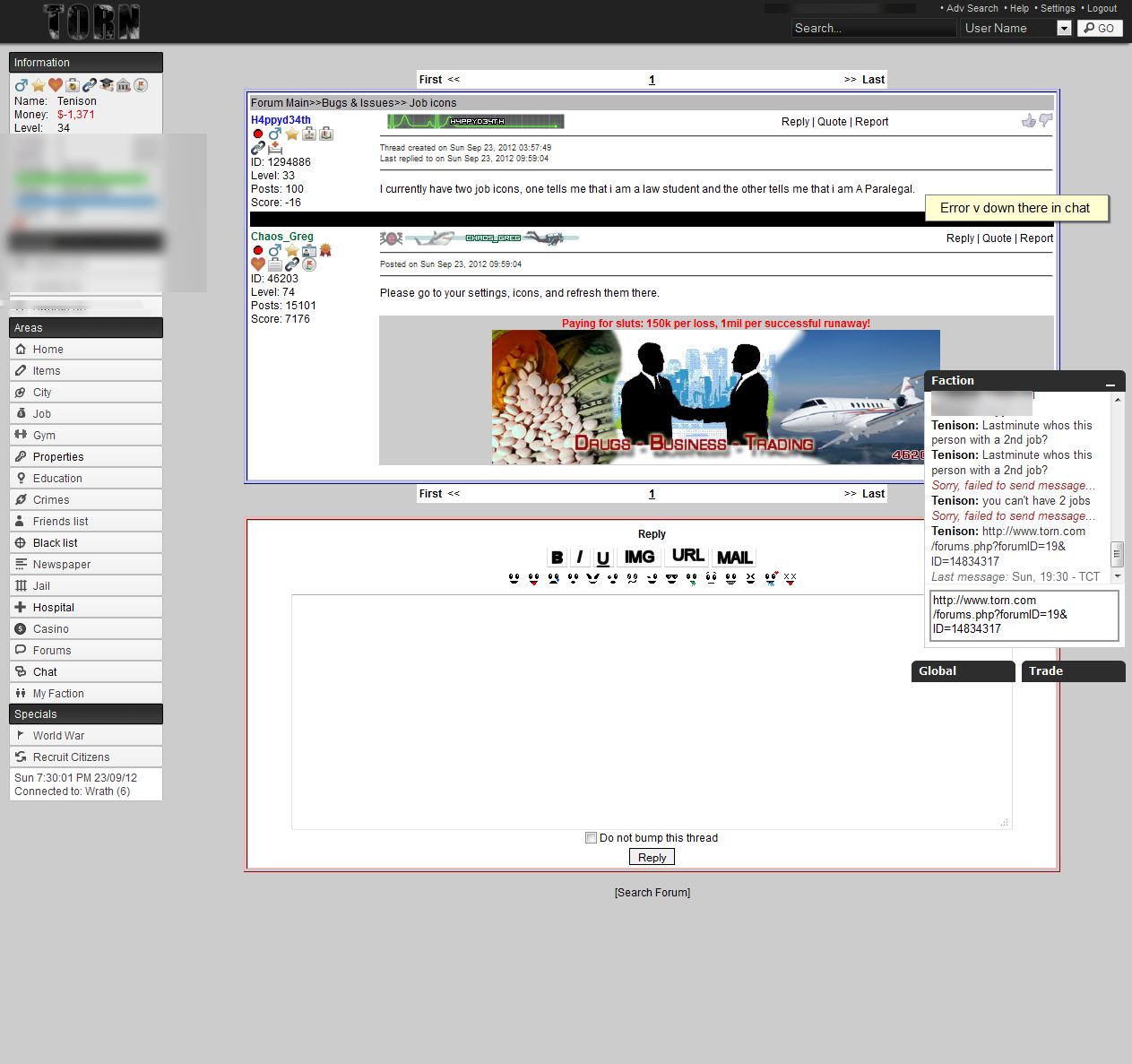Open Chaos_Greg's profile link
The image size is (1132, 1064).
[282, 237]
